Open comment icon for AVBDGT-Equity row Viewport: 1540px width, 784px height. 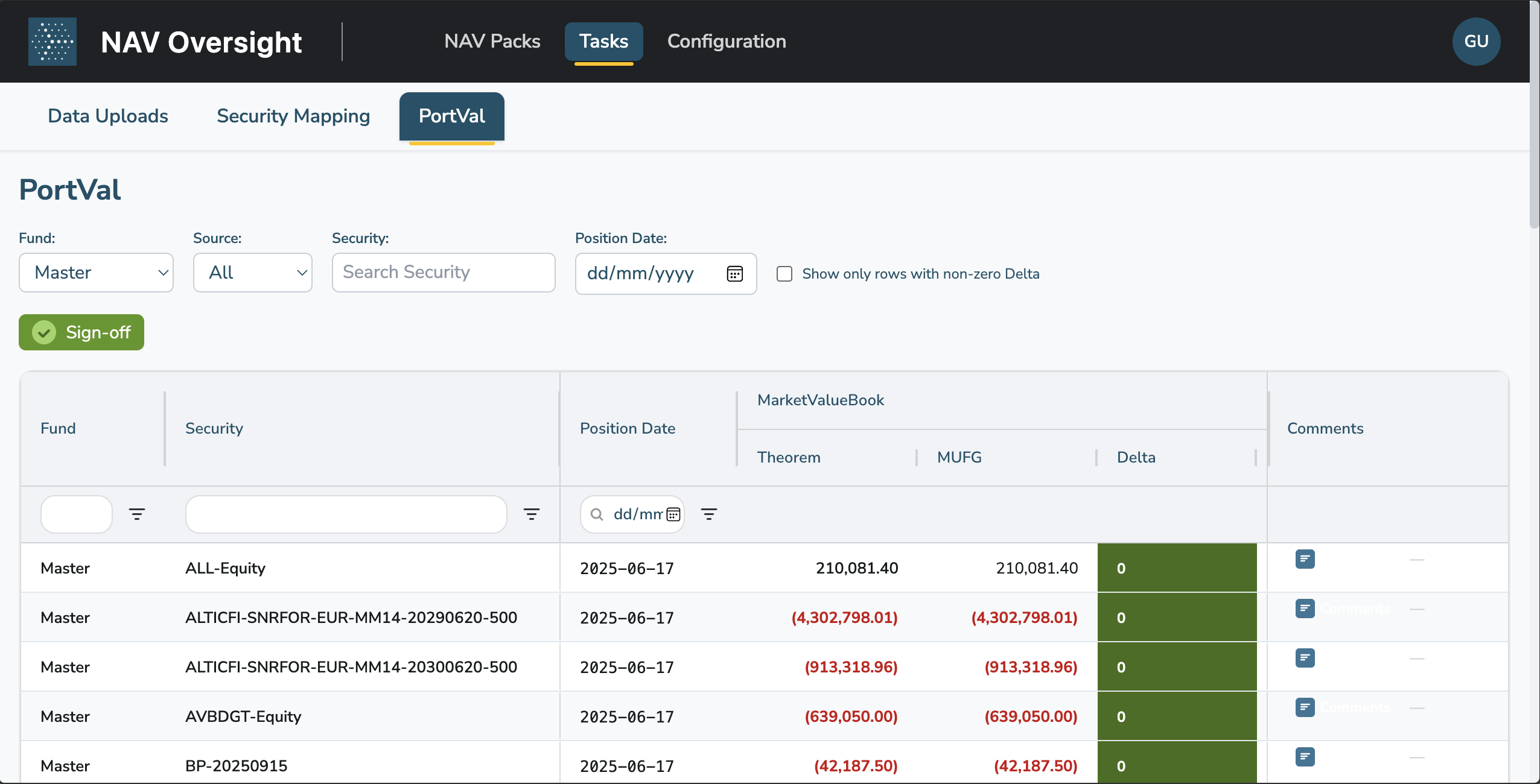click(1305, 707)
